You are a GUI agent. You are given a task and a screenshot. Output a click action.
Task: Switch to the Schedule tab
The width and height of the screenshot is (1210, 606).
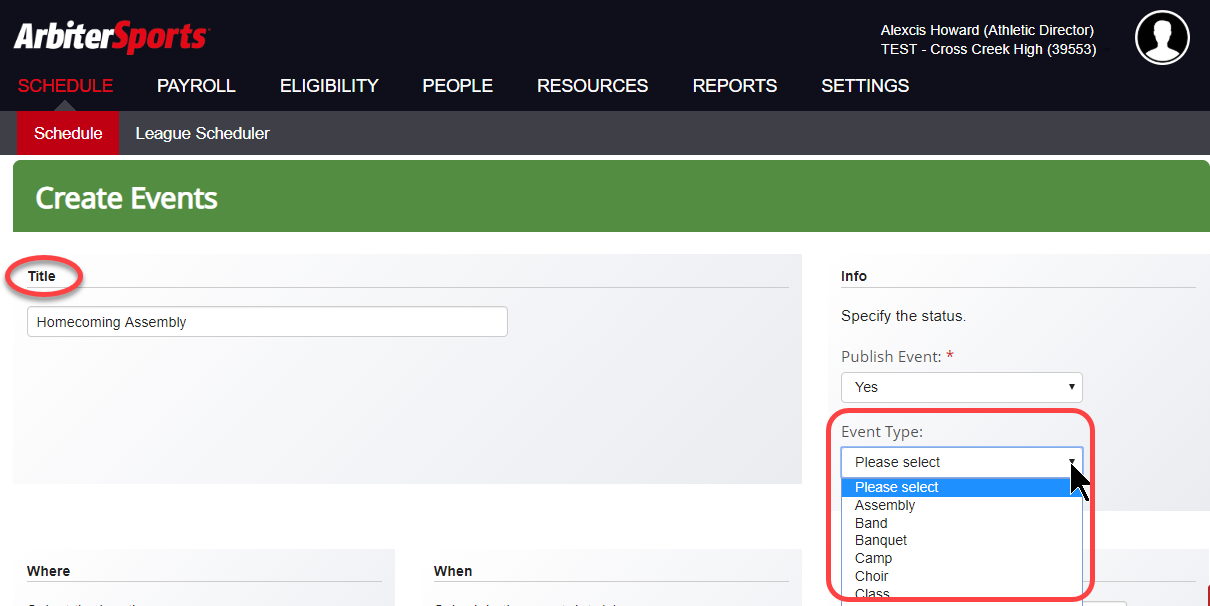68,132
